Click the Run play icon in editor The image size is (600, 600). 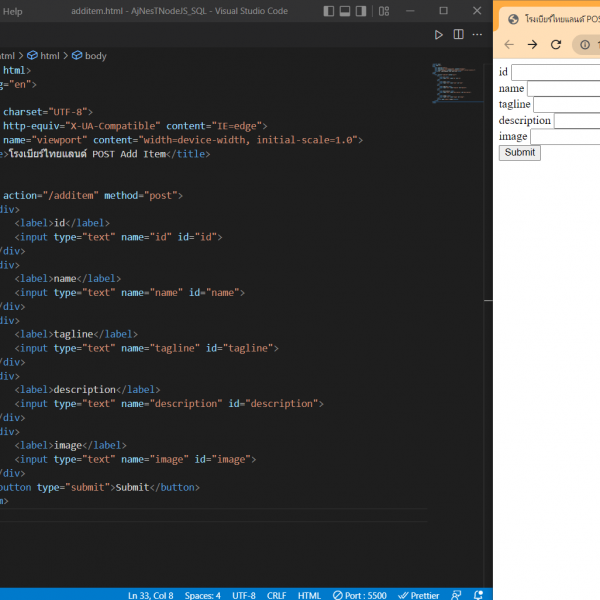pos(438,34)
